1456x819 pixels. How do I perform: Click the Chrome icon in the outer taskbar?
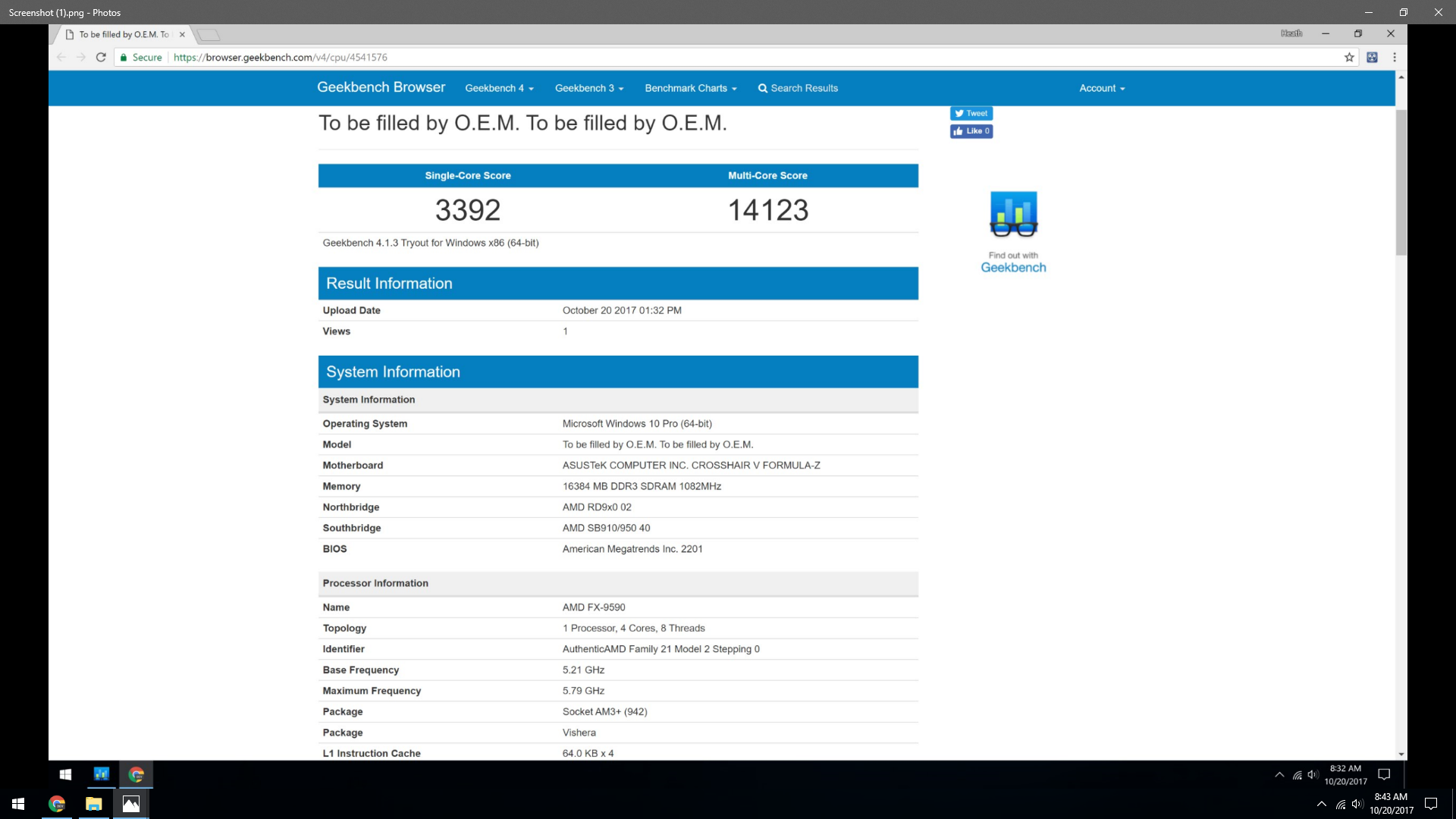pos(57,804)
